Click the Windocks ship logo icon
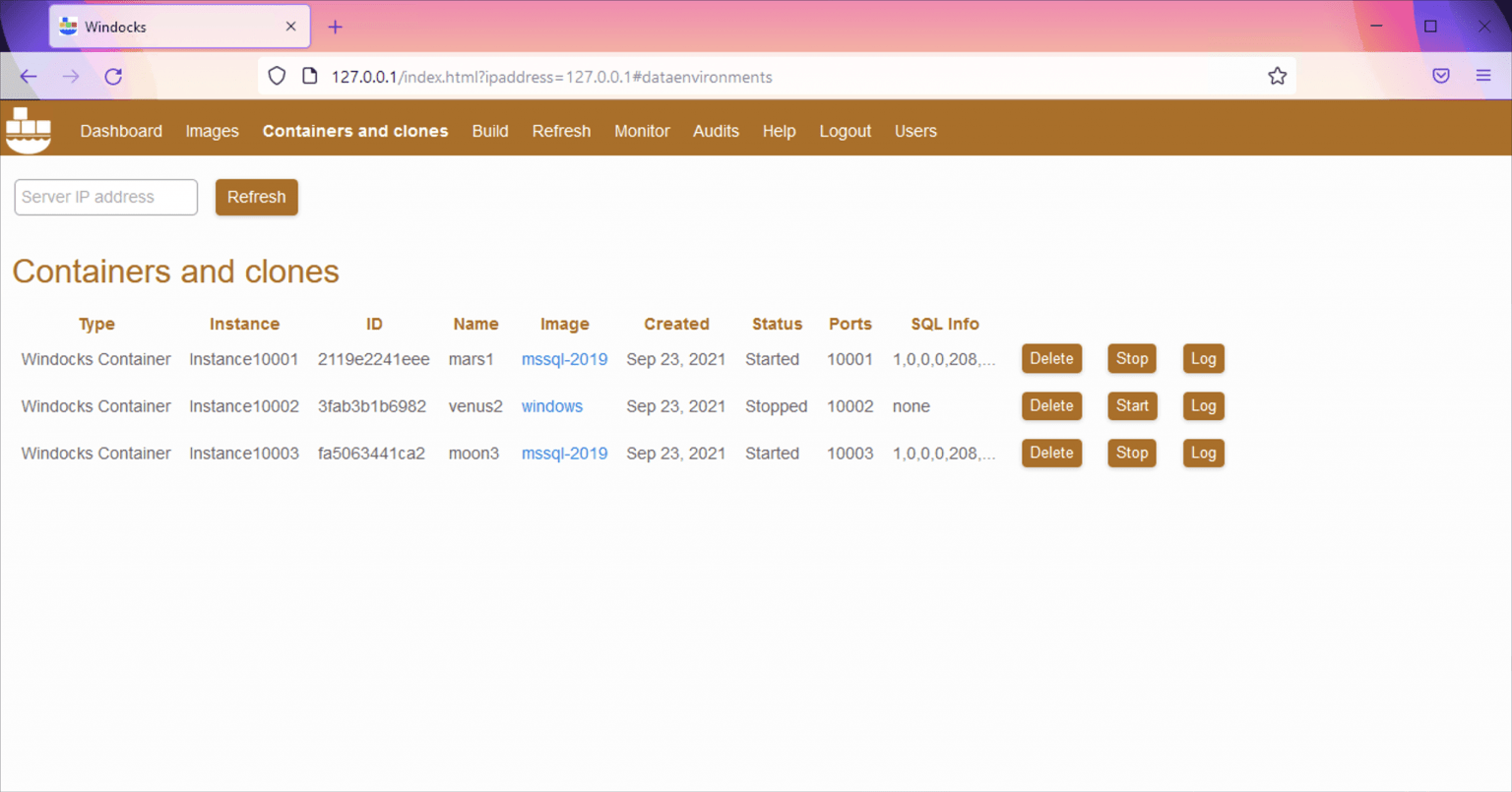The height and width of the screenshot is (792, 1512). [x=28, y=129]
